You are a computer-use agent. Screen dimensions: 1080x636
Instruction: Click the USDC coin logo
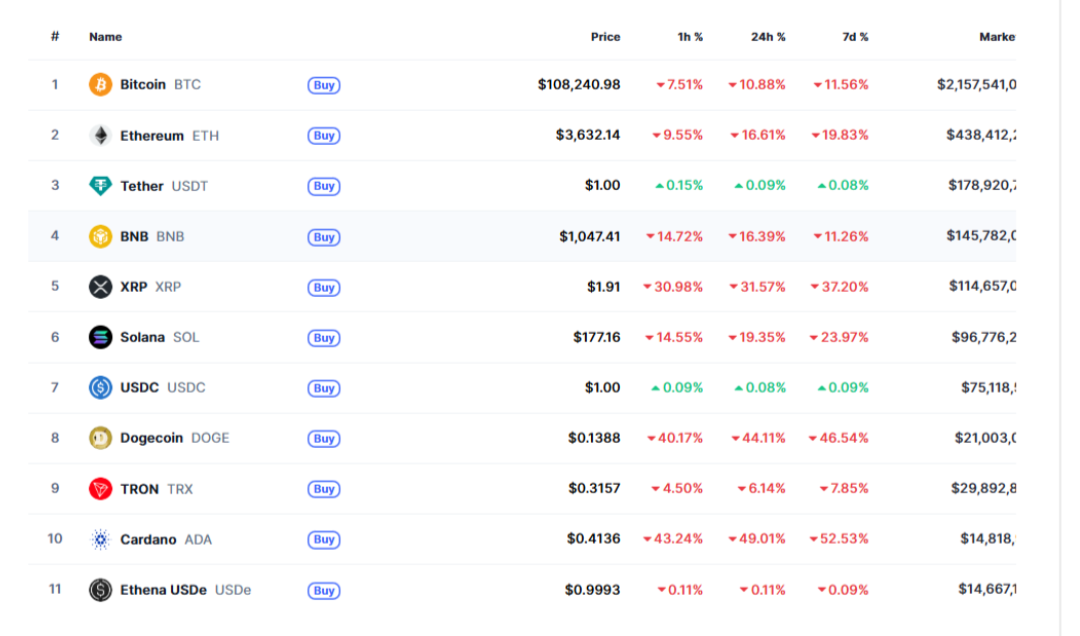click(x=101, y=388)
